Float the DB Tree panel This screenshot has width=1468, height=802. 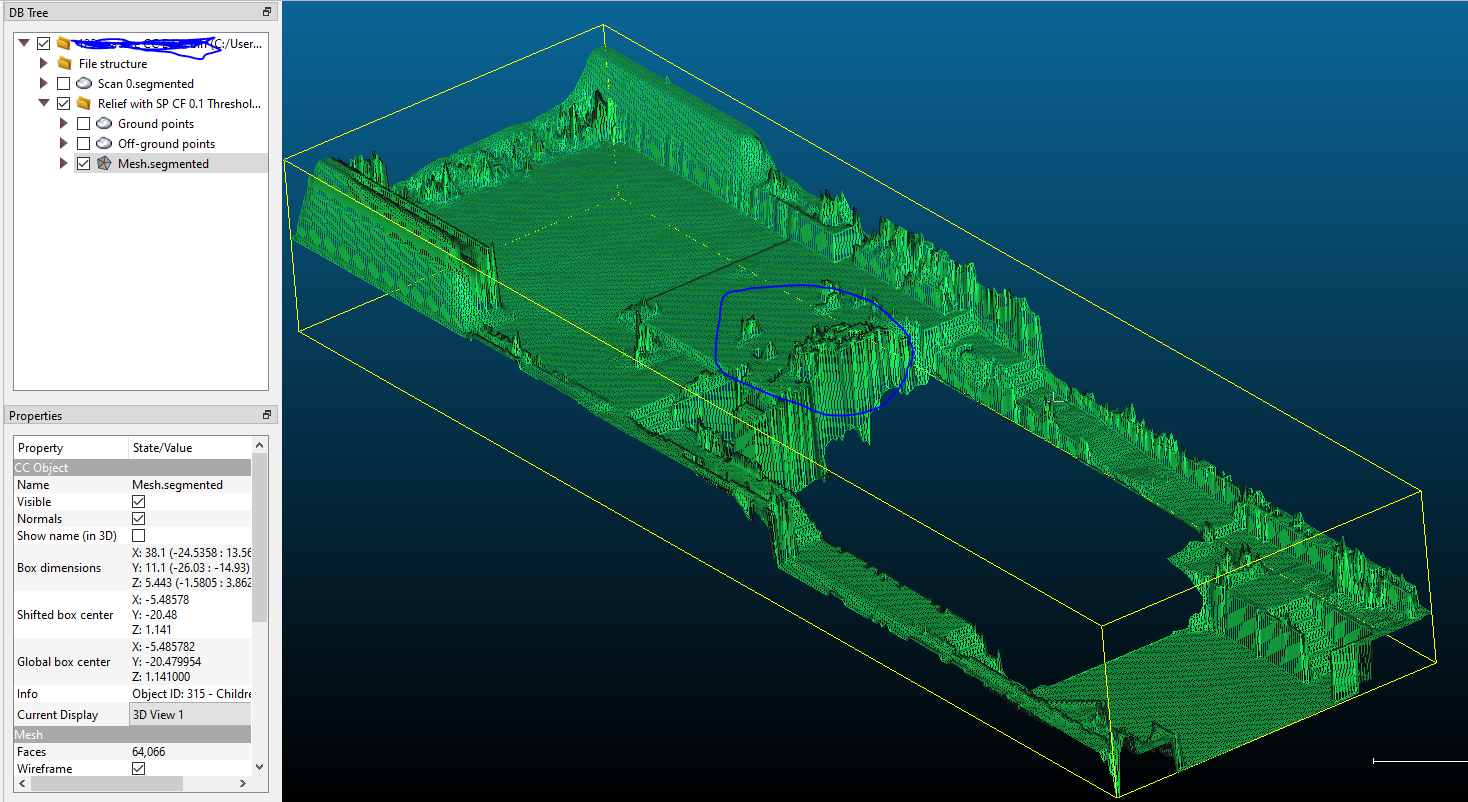tap(267, 12)
